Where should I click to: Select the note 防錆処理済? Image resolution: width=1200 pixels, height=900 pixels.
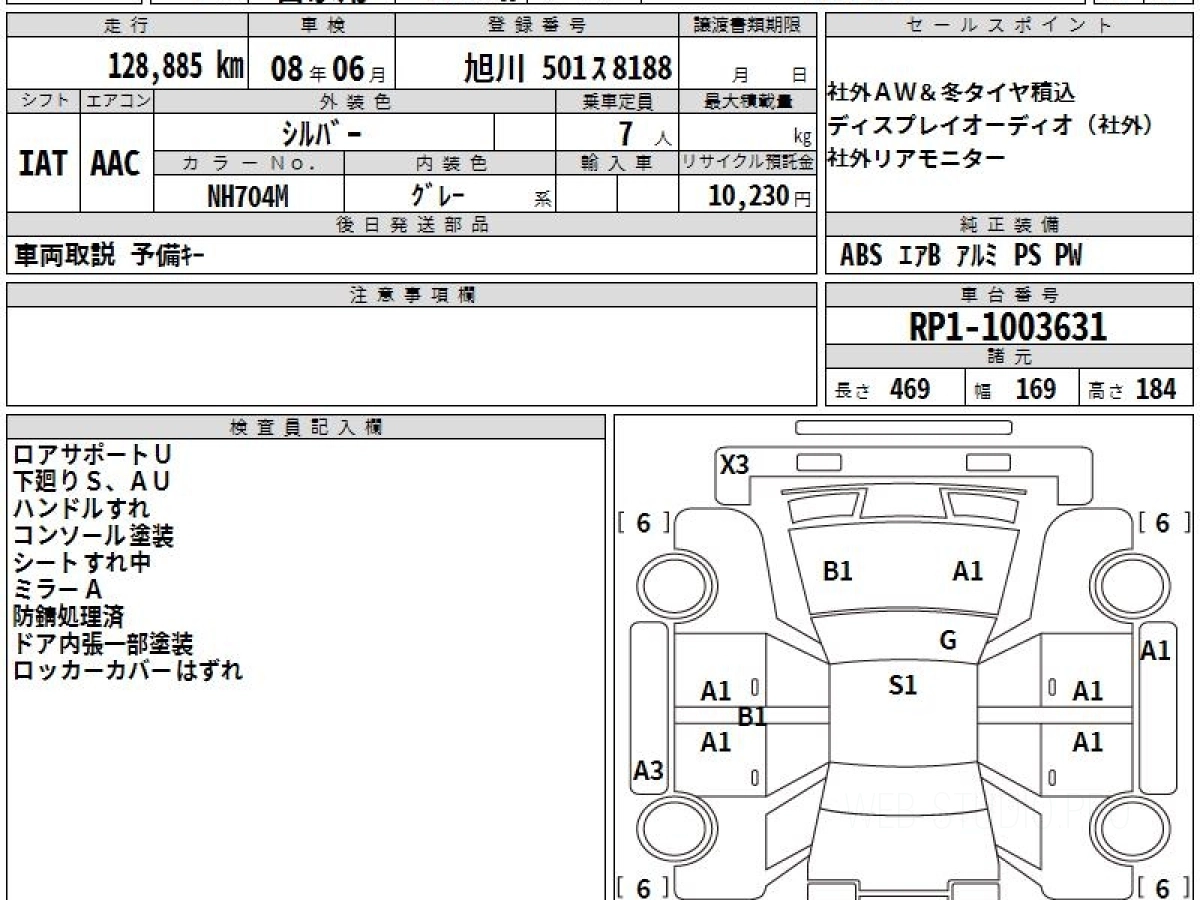(69, 616)
